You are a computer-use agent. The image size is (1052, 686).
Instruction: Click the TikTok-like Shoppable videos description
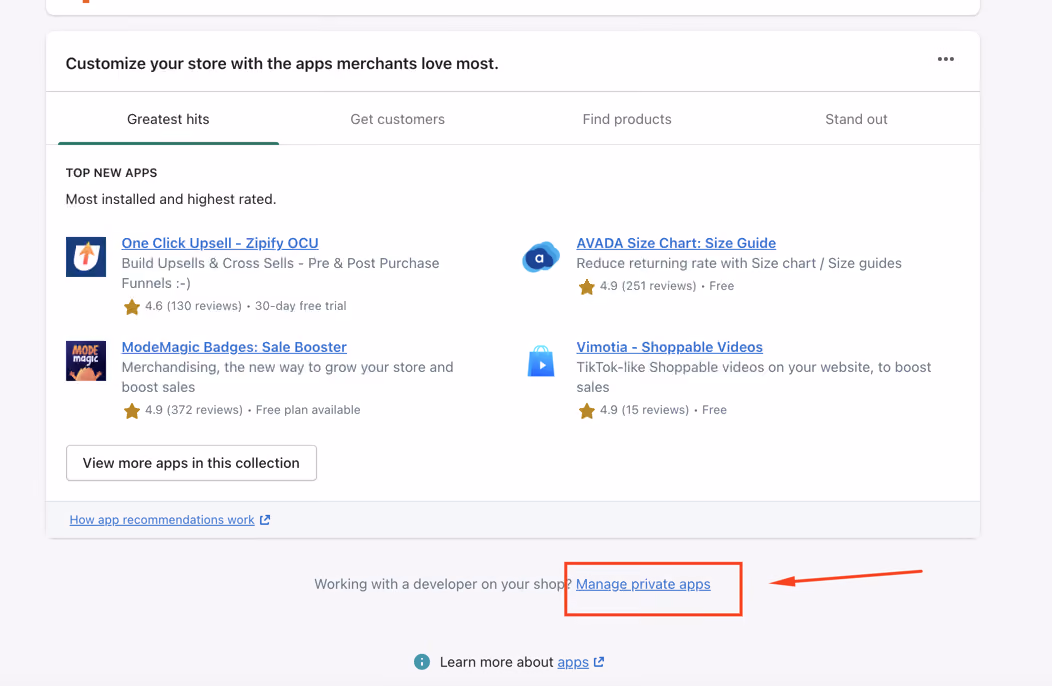[753, 377]
